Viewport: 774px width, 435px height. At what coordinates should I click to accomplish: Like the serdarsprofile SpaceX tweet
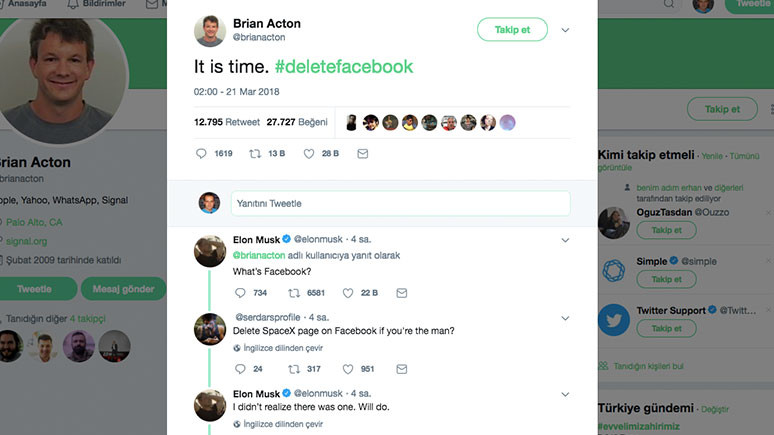pos(349,368)
